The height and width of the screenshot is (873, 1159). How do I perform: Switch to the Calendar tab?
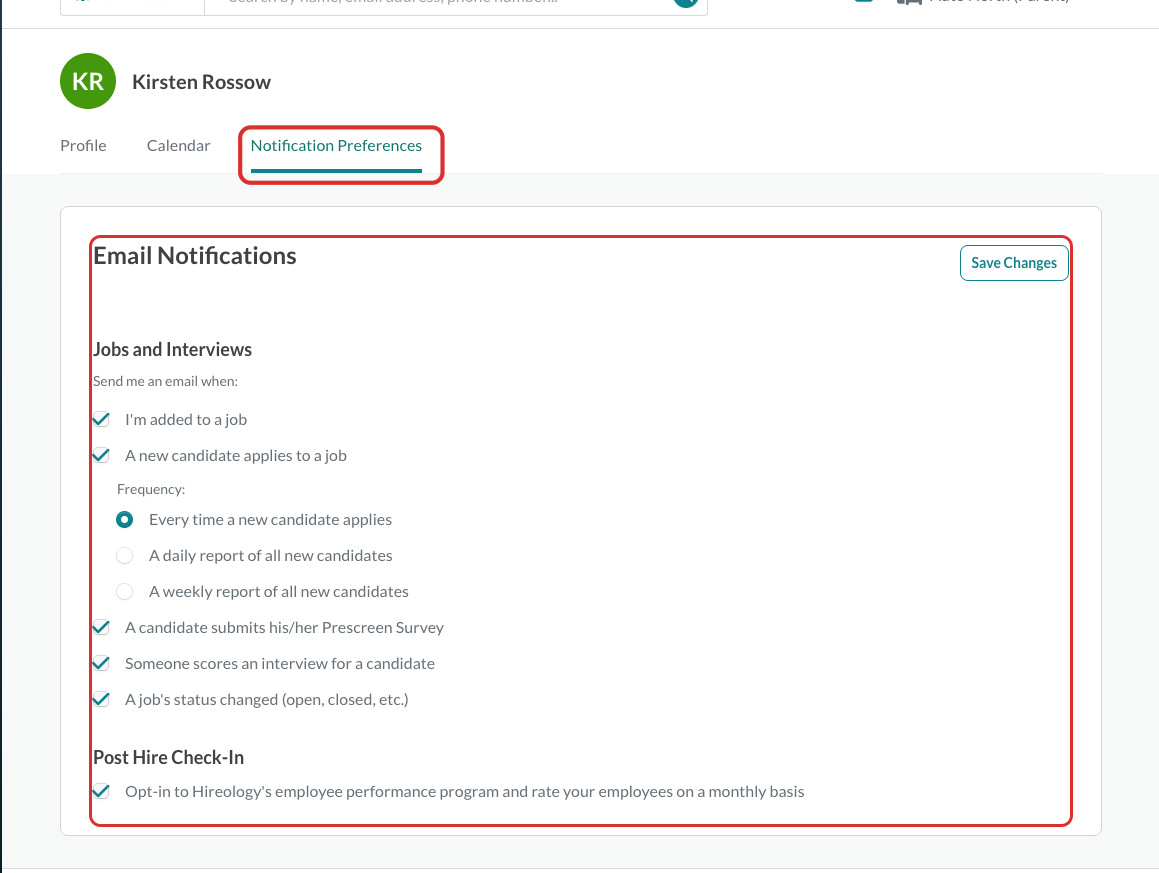click(x=178, y=146)
